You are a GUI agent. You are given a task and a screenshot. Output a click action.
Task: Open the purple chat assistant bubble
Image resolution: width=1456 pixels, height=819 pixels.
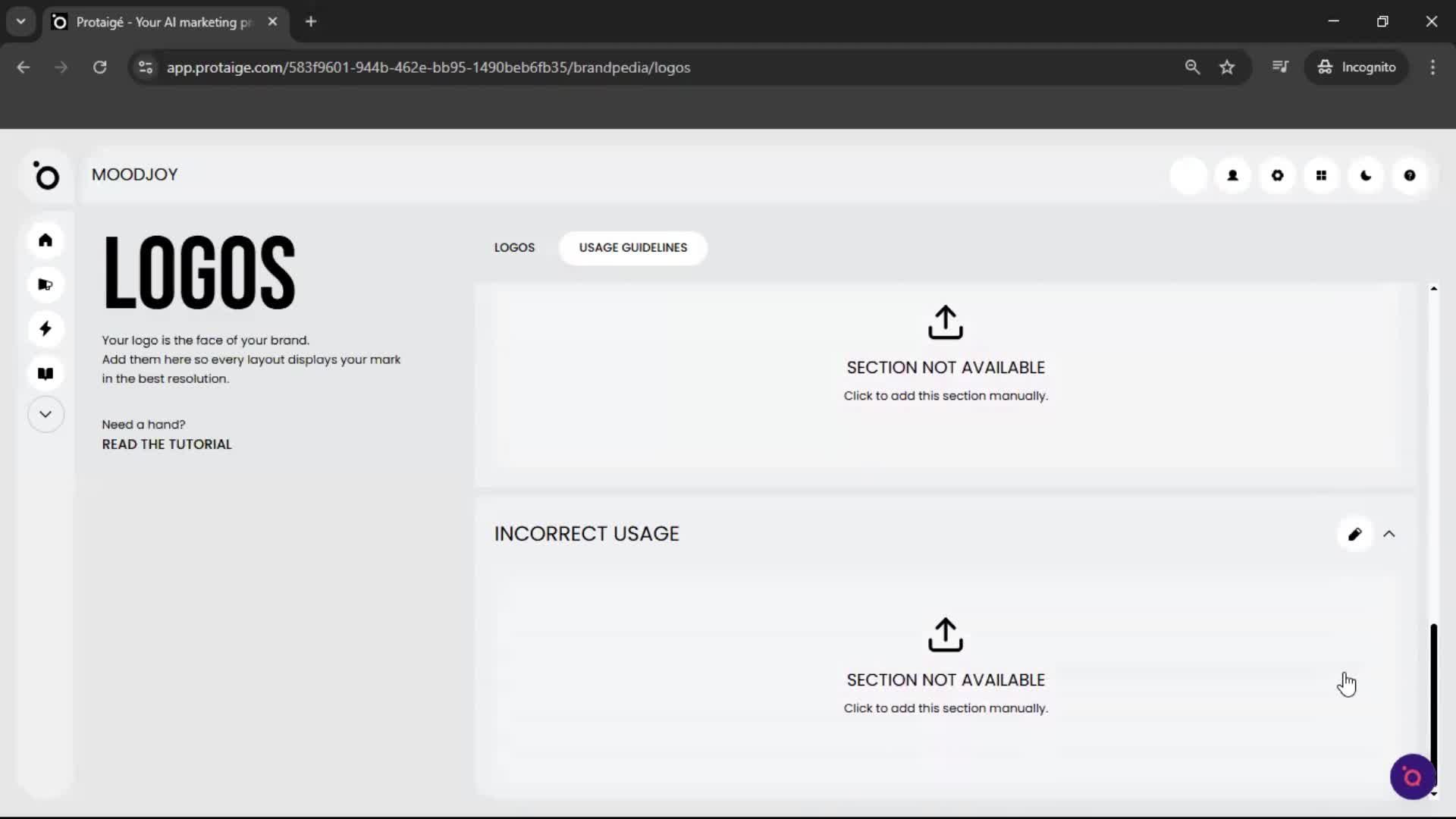pos(1411,777)
